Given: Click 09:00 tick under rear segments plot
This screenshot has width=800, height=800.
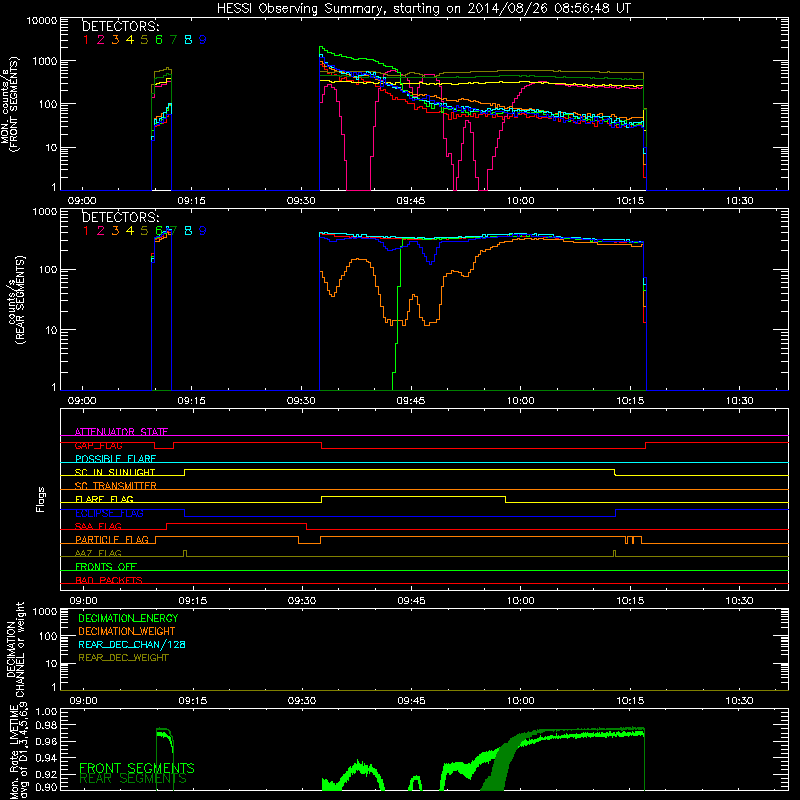Looking at the screenshot, I should point(82,401).
